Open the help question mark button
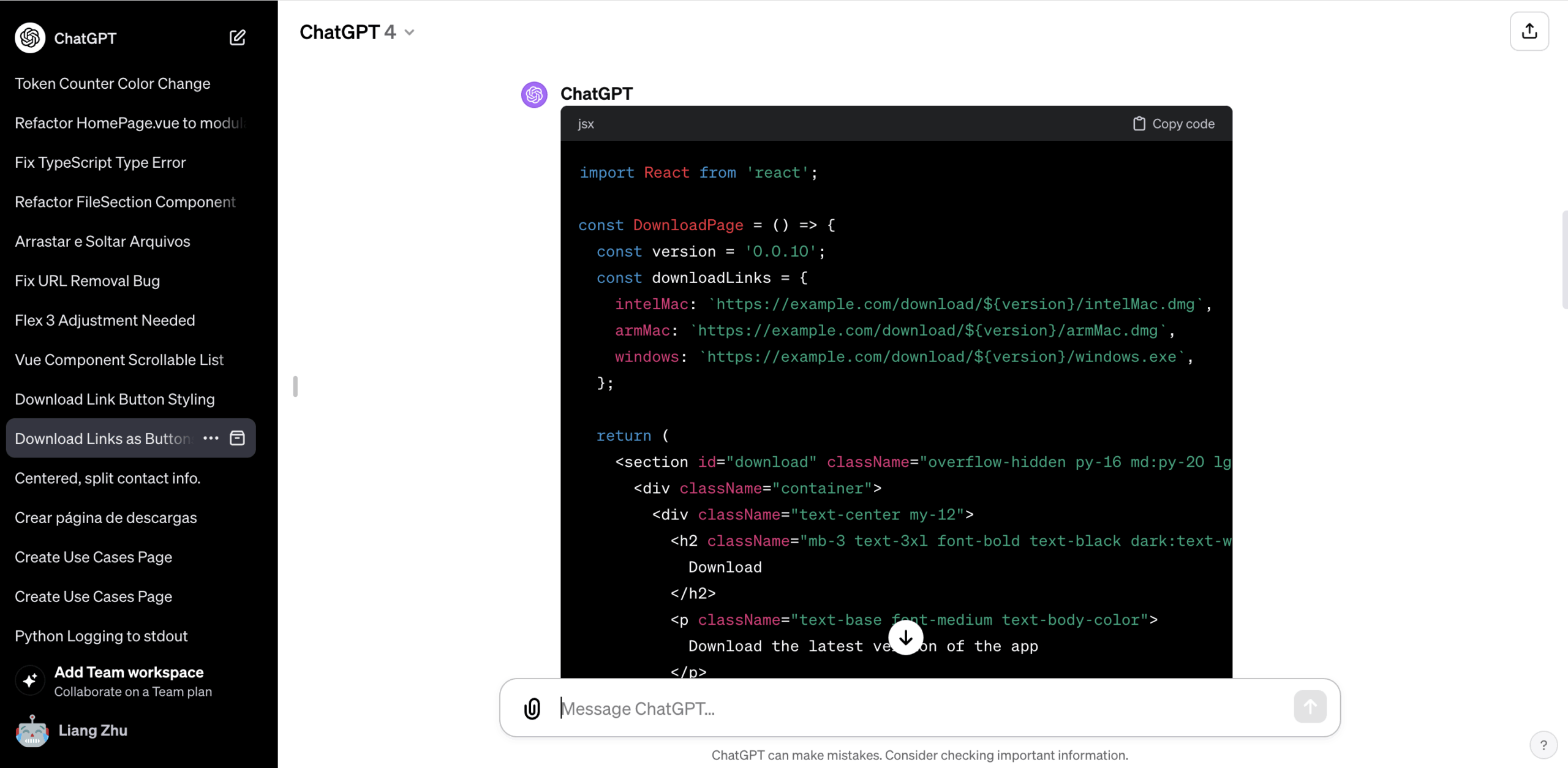 tap(1543, 745)
